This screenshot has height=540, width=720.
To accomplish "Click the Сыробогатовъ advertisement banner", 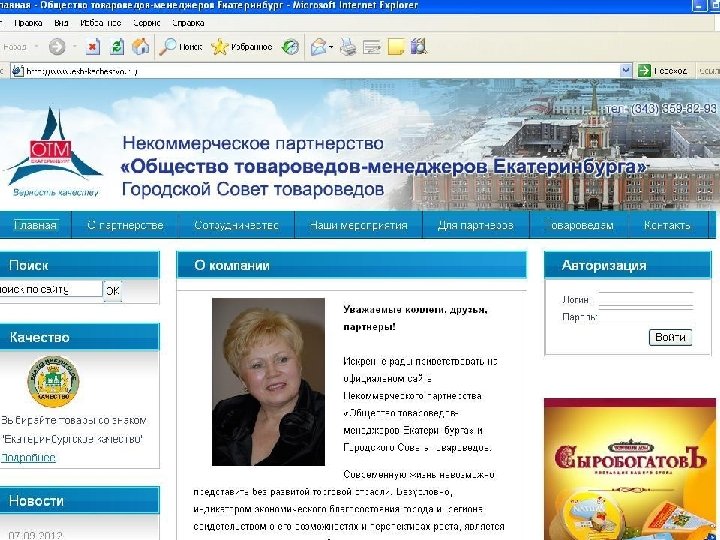I will coord(630,469).
